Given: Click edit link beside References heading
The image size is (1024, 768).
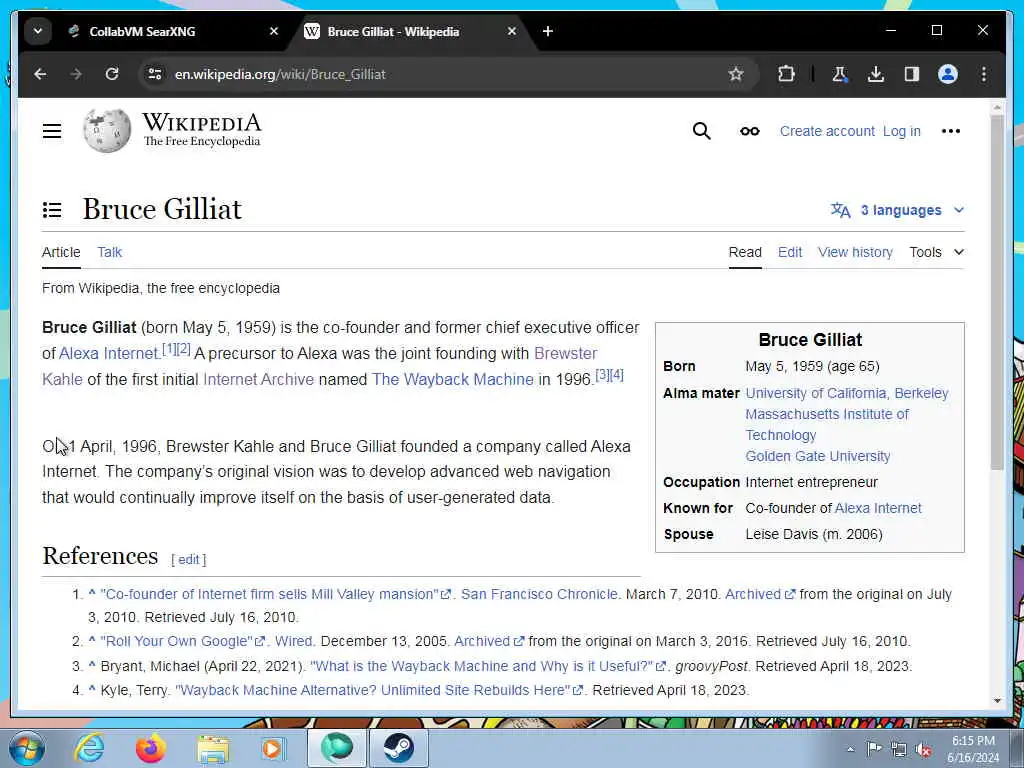Looking at the screenshot, I should 189,560.
